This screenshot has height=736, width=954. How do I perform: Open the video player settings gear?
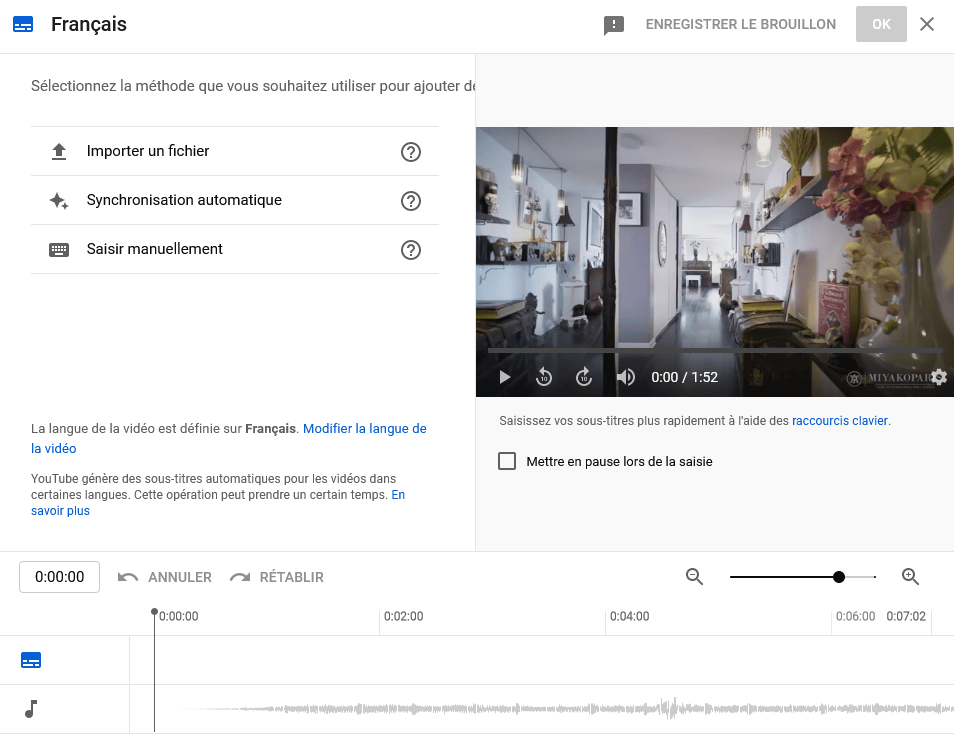pos(938,377)
